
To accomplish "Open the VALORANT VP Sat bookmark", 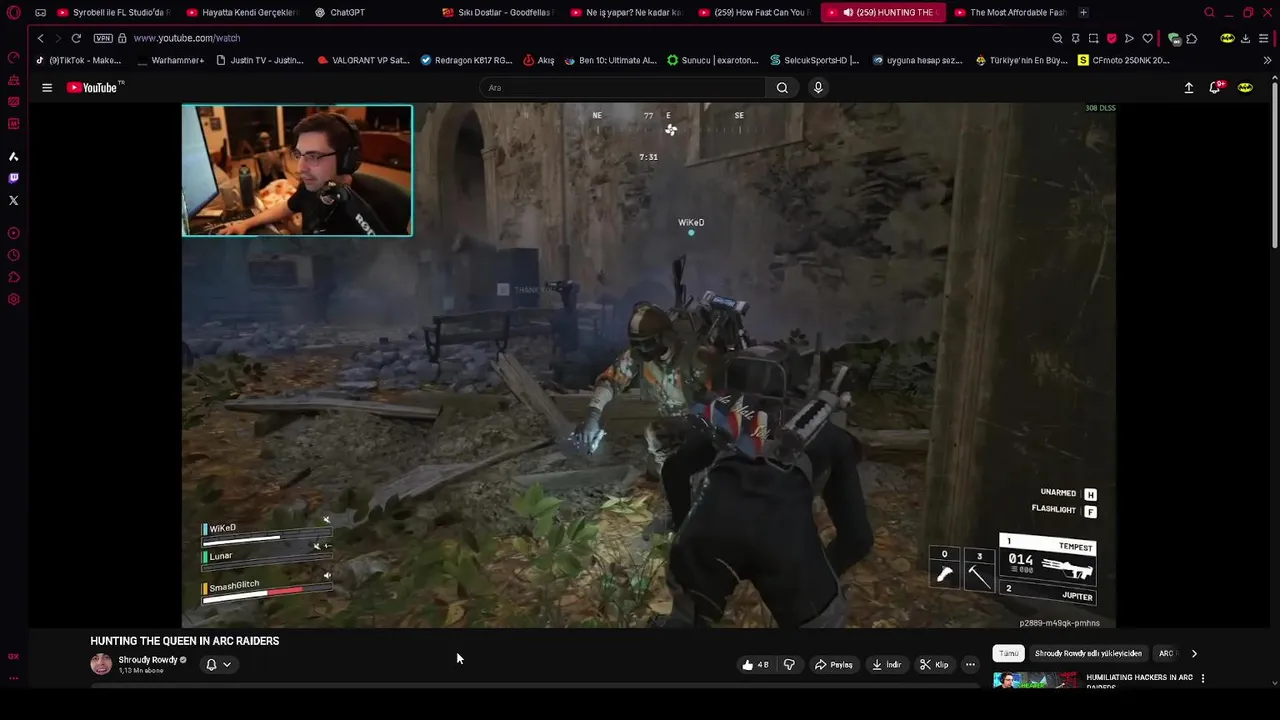I will [x=363, y=60].
